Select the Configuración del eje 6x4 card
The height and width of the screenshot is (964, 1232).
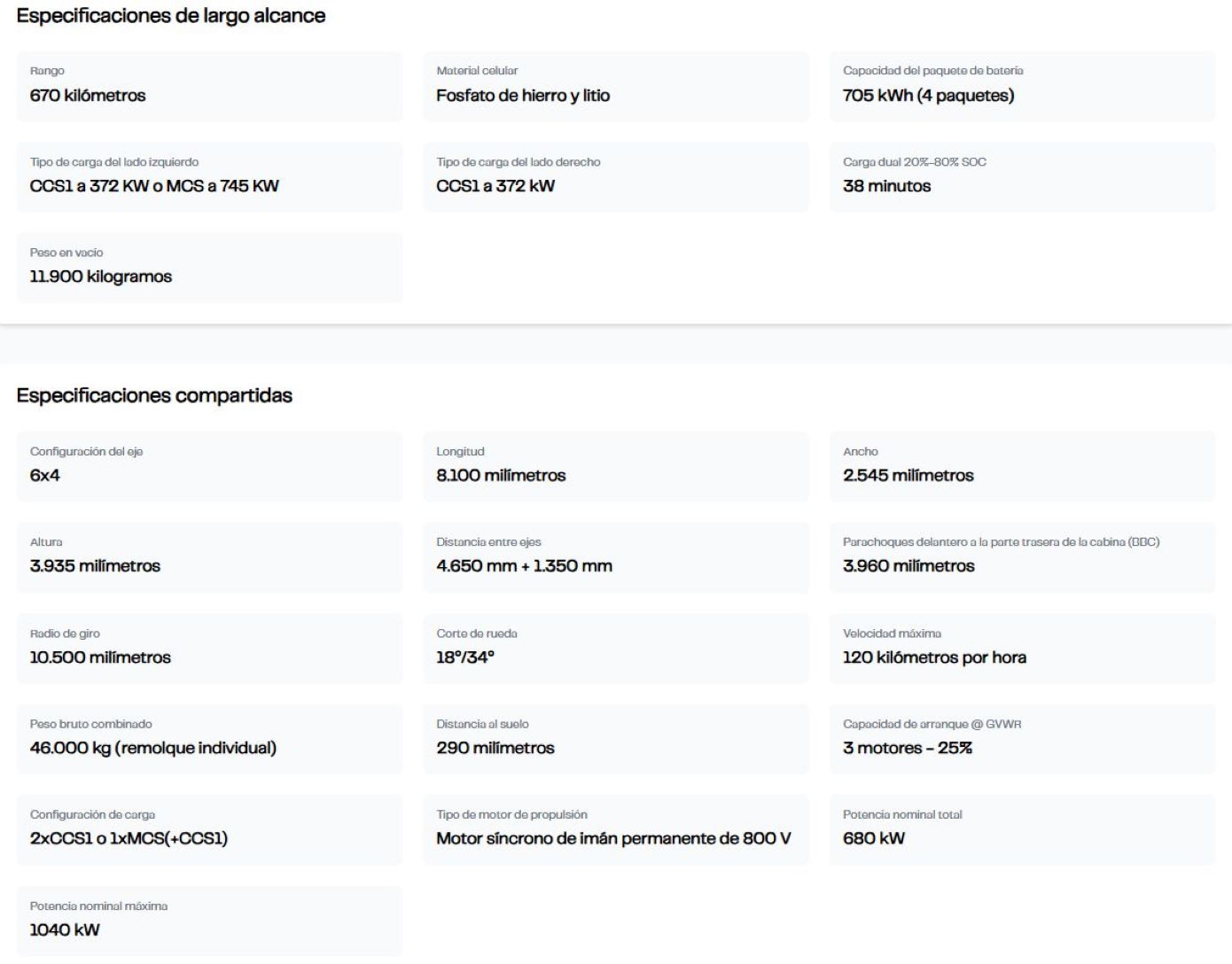[x=209, y=466]
